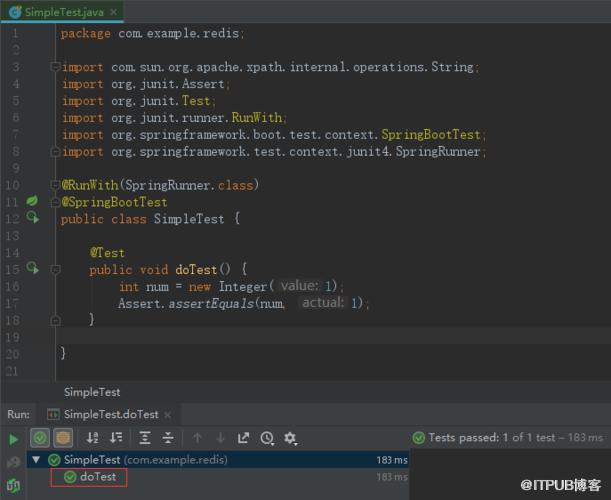Sort test results by duration
Screen dimensions: 611x500
click(x=116, y=438)
